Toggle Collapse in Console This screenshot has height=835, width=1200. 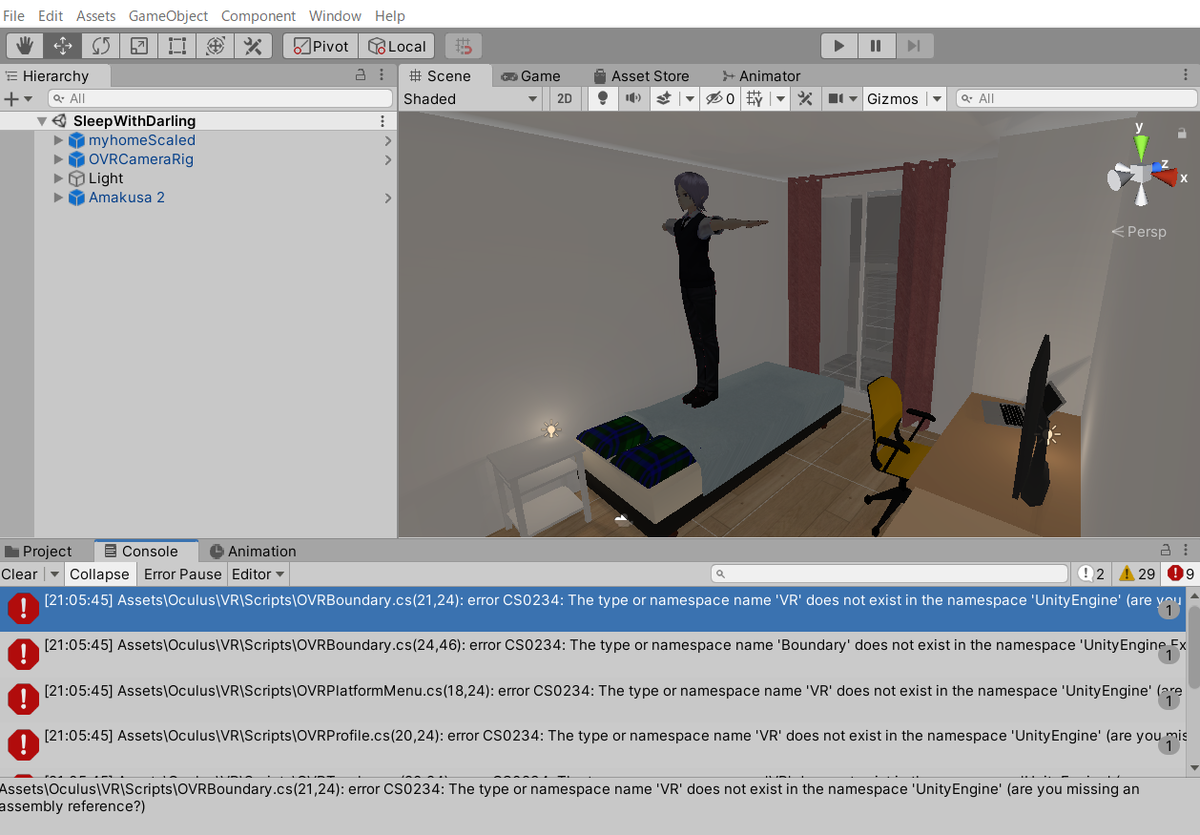tap(99, 574)
